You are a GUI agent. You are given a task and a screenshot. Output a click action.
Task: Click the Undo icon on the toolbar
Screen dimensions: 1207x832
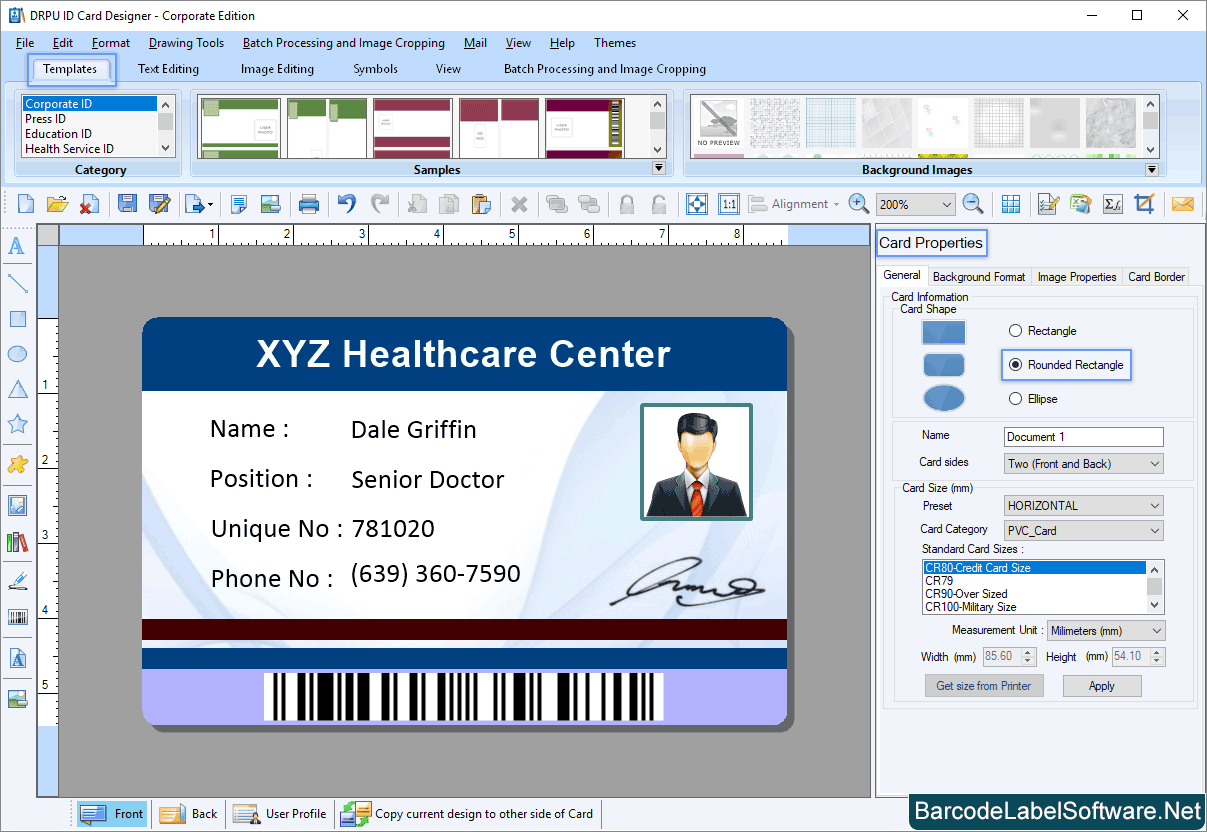(x=346, y=203)
